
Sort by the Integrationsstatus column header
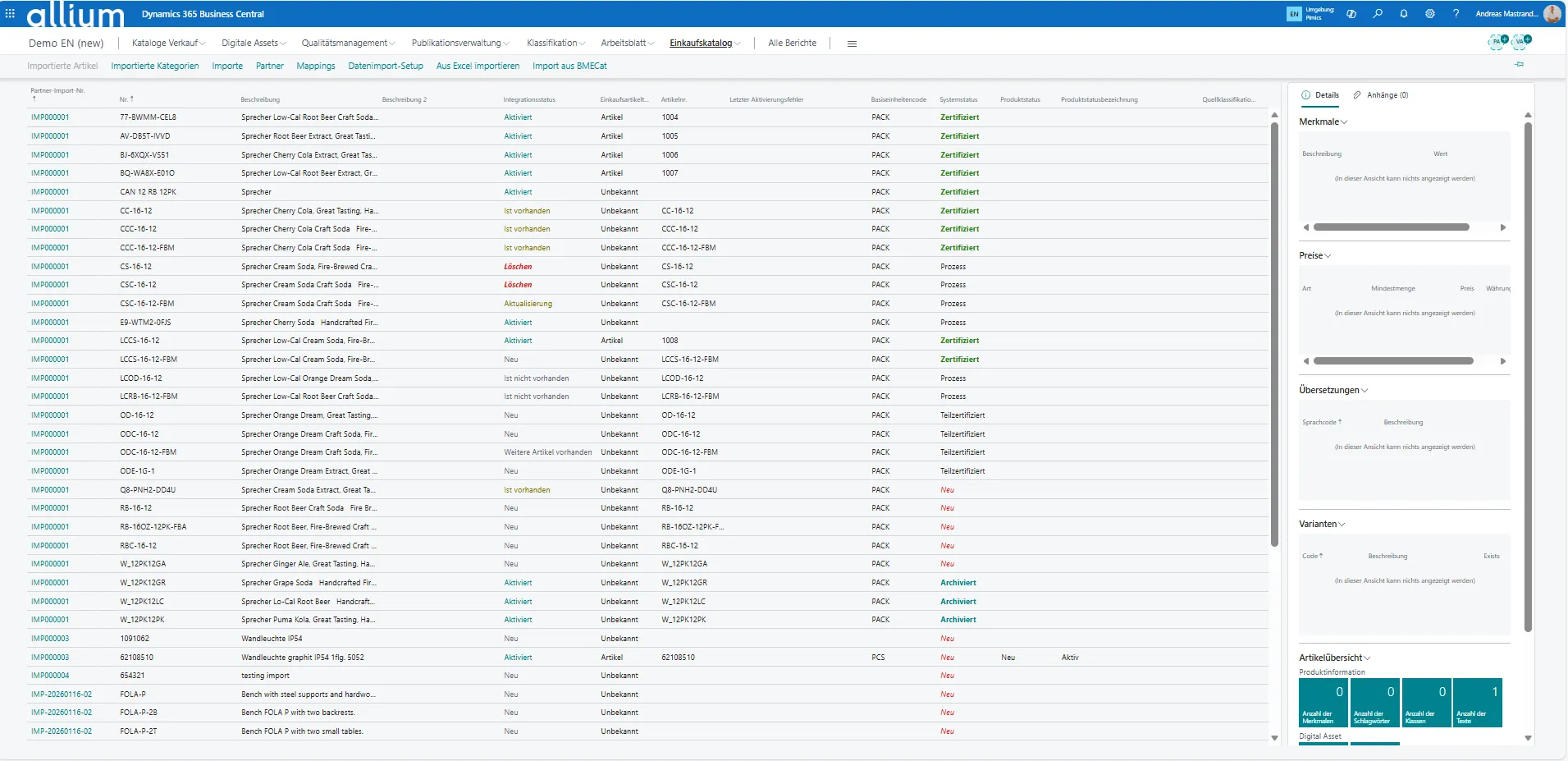tap(529, 100)
